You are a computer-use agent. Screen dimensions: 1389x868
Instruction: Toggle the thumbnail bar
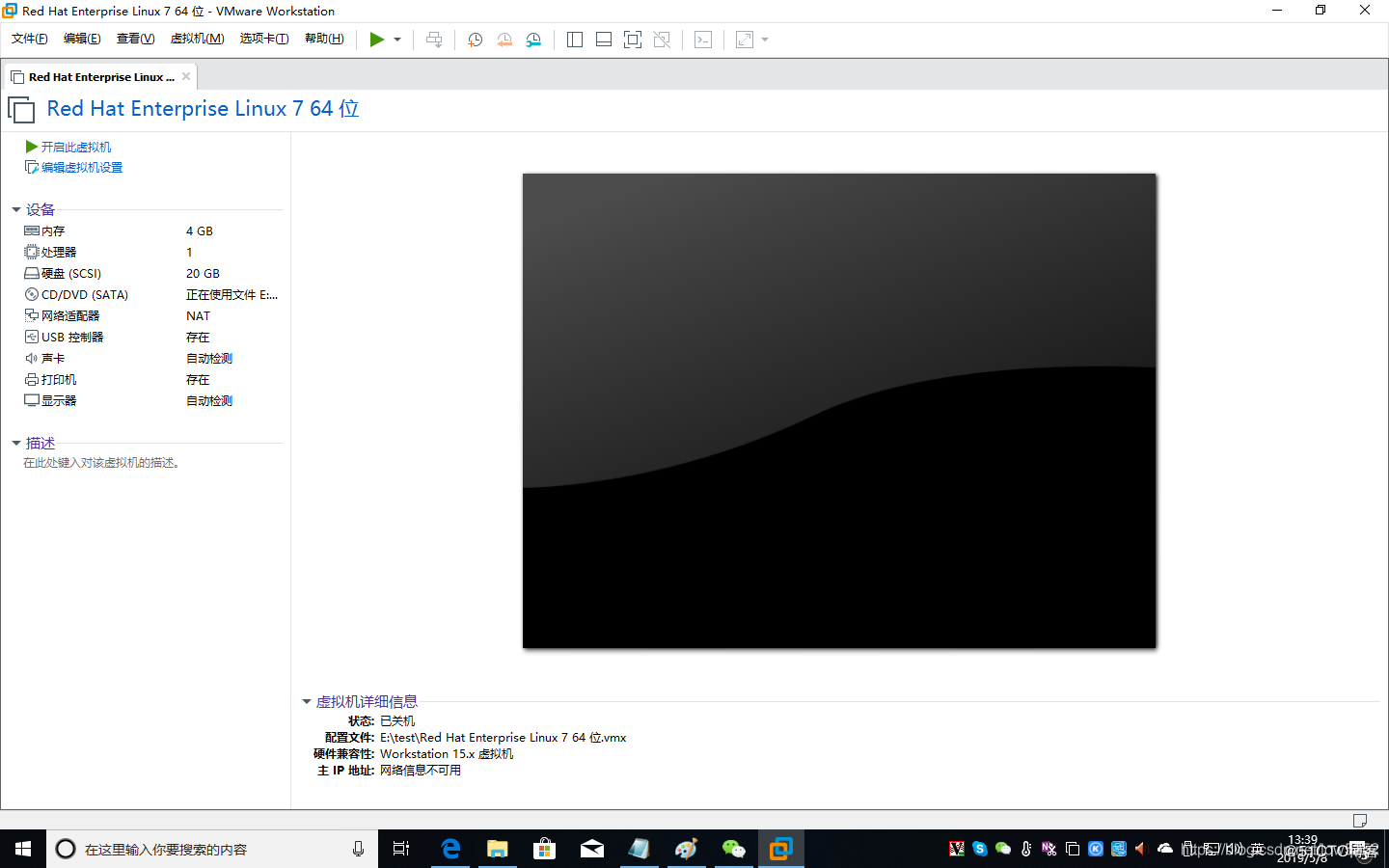(603, 40)
